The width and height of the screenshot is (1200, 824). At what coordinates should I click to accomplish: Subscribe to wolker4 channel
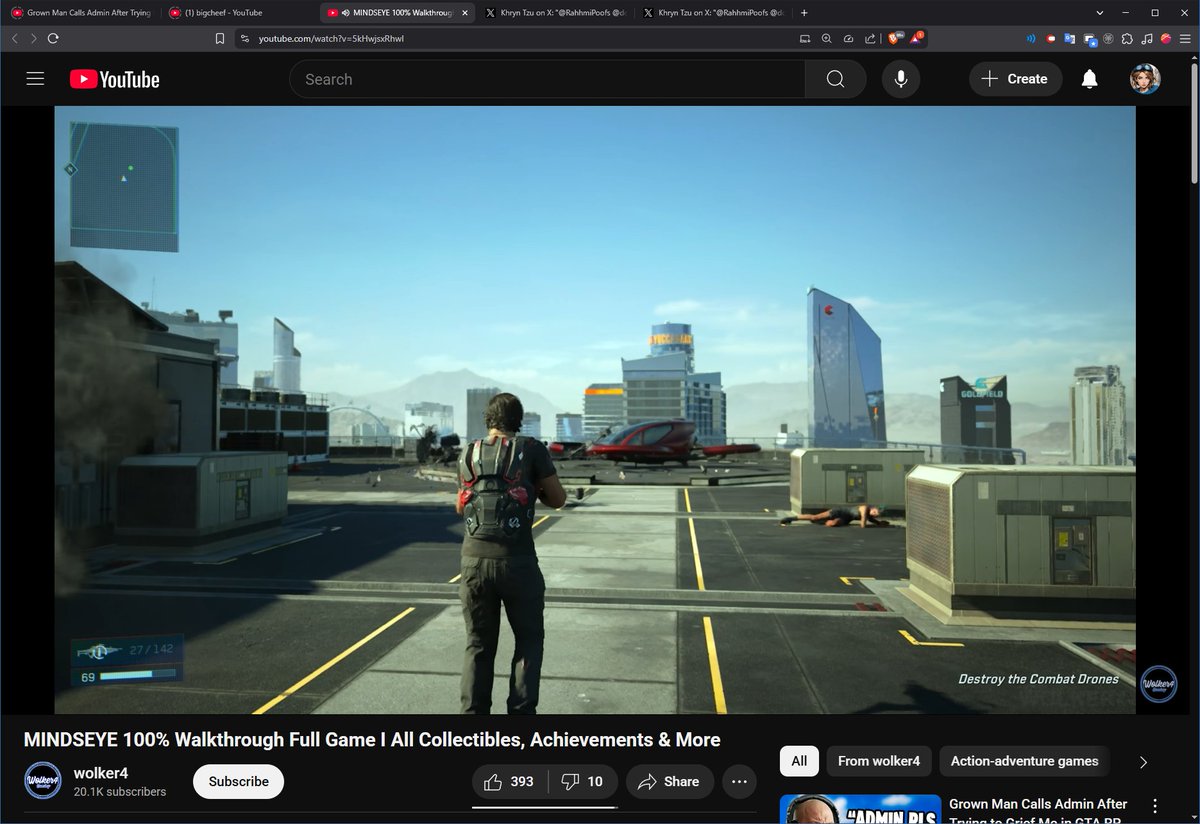(x=238, y=781)
